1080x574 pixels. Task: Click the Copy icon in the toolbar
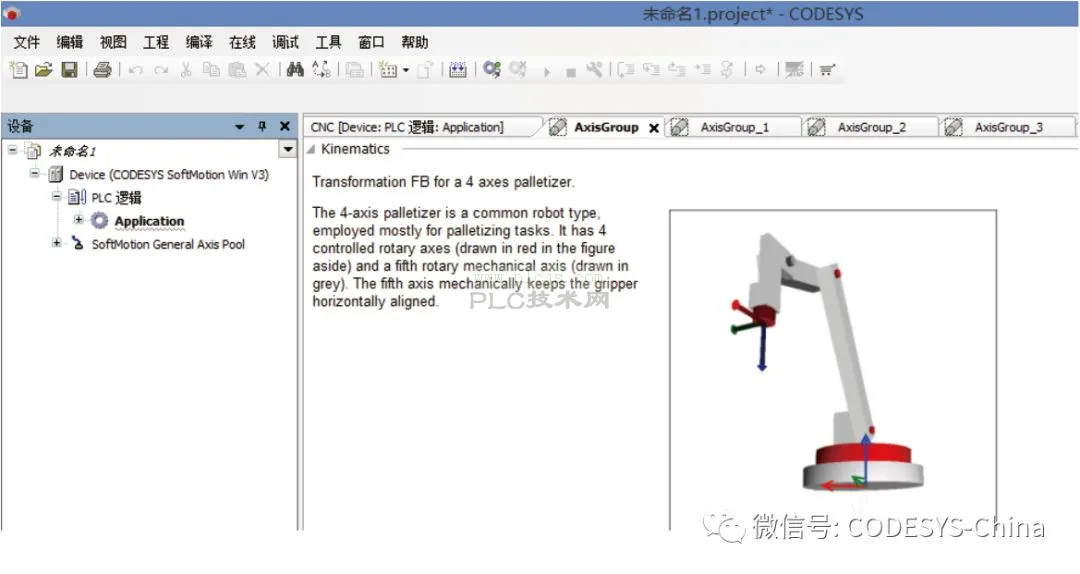click(211, 70)
